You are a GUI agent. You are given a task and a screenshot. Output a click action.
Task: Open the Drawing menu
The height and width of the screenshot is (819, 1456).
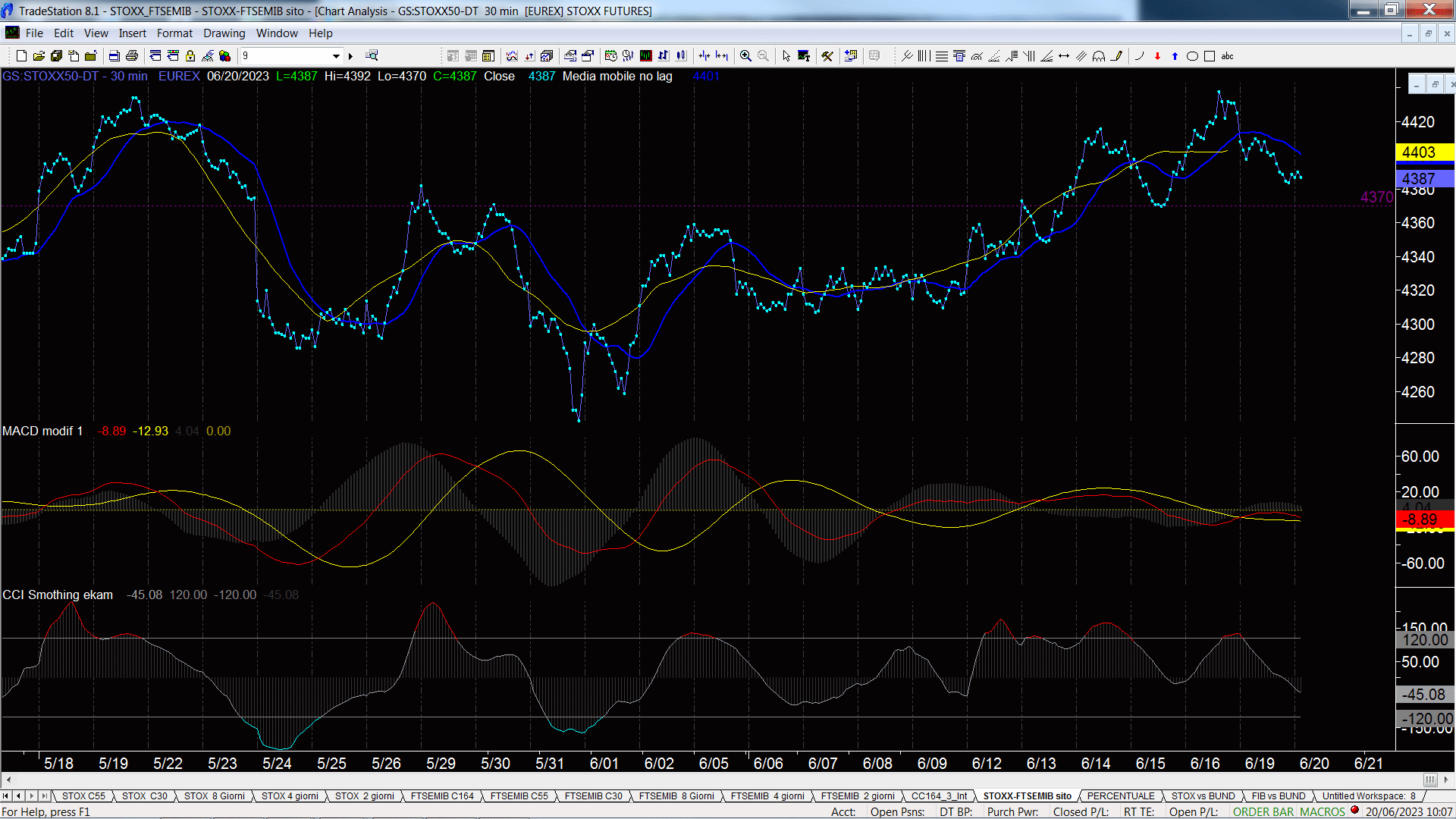tap(224, 33)
